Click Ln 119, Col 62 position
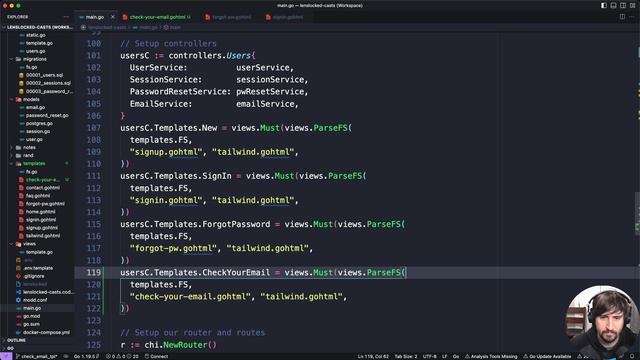This screenshot has height=360, width=640. 373,356
